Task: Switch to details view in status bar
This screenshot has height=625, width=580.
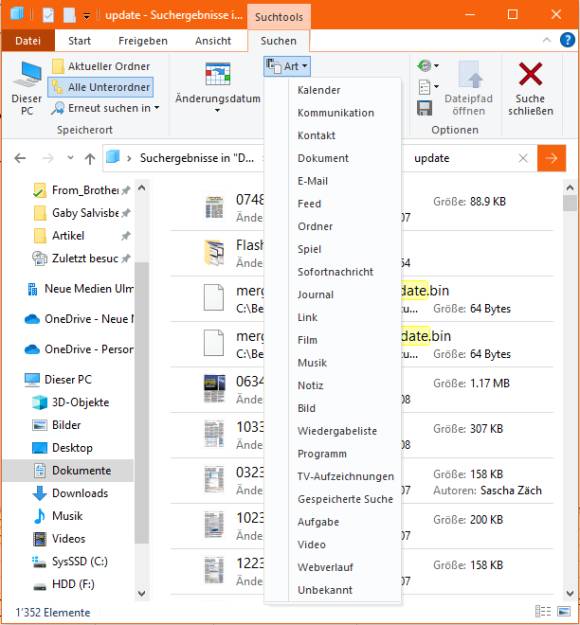Action: coord(543,611)
